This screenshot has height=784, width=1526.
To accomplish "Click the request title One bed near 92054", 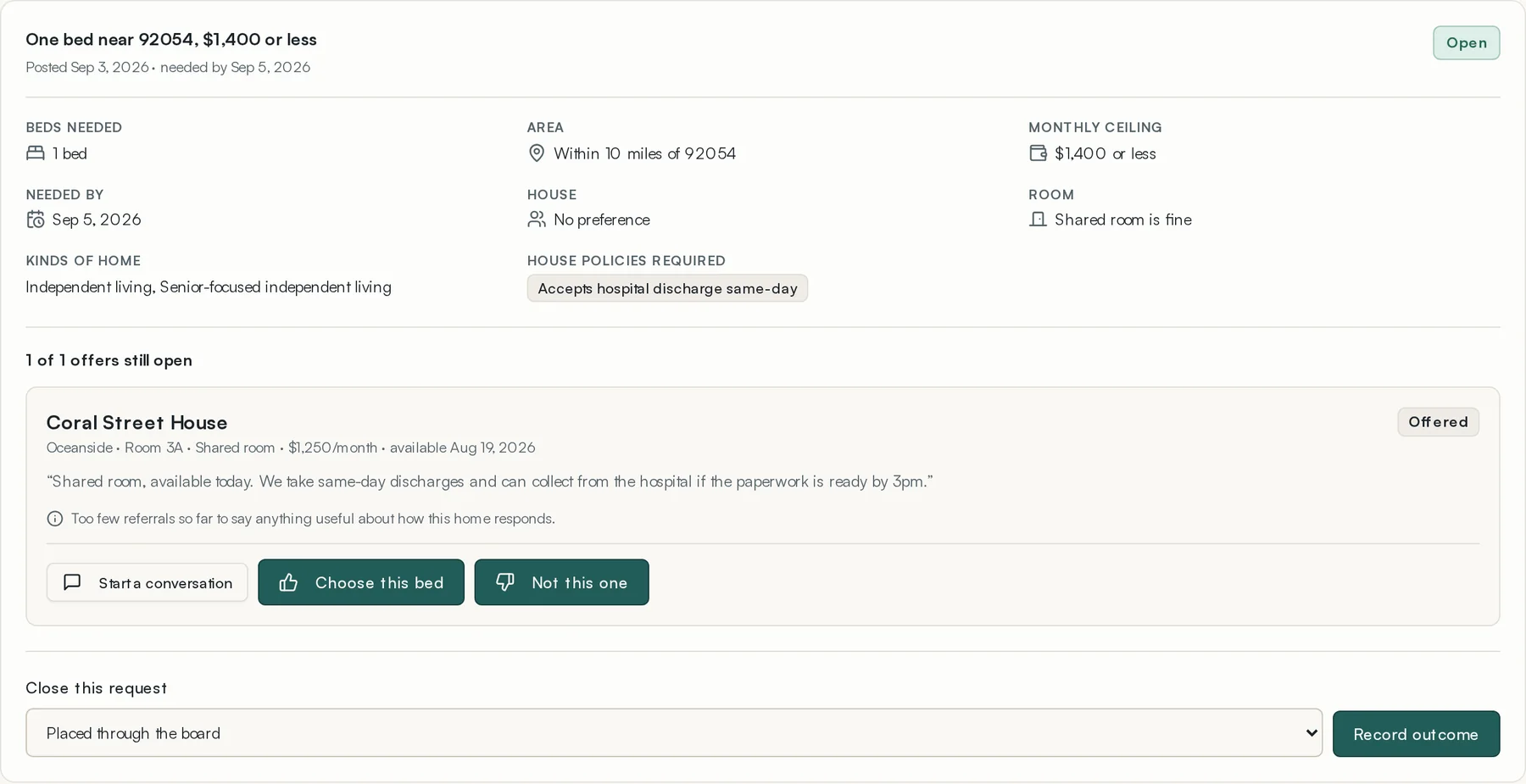I will 171,39.
